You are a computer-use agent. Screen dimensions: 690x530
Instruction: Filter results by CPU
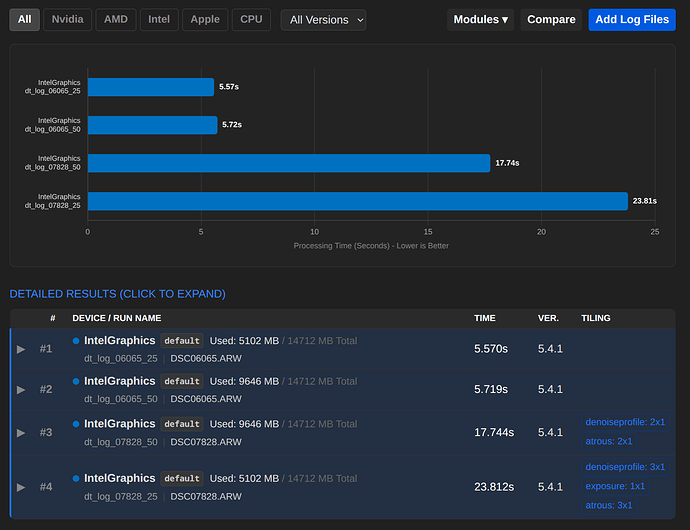(251, 20)
